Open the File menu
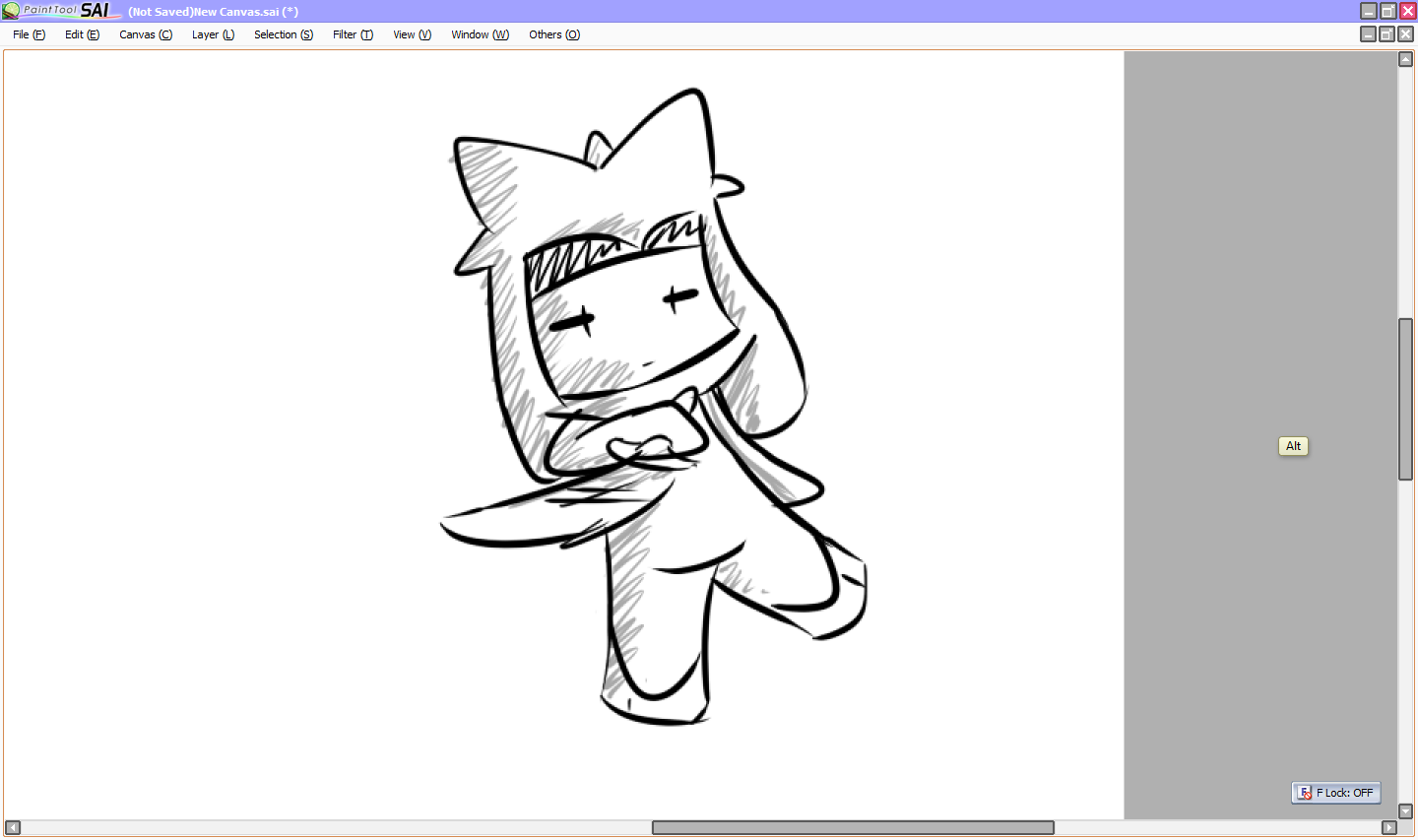Image resolution: width=1418 pixels, height=840 pixels. click(x=29, y=34)
